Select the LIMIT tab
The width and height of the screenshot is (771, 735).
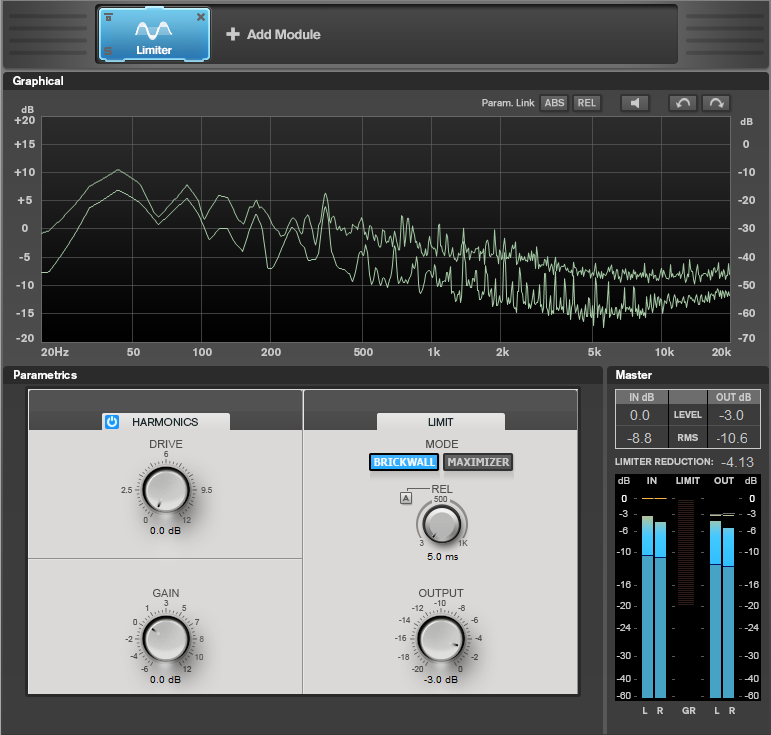pos(441,422)
